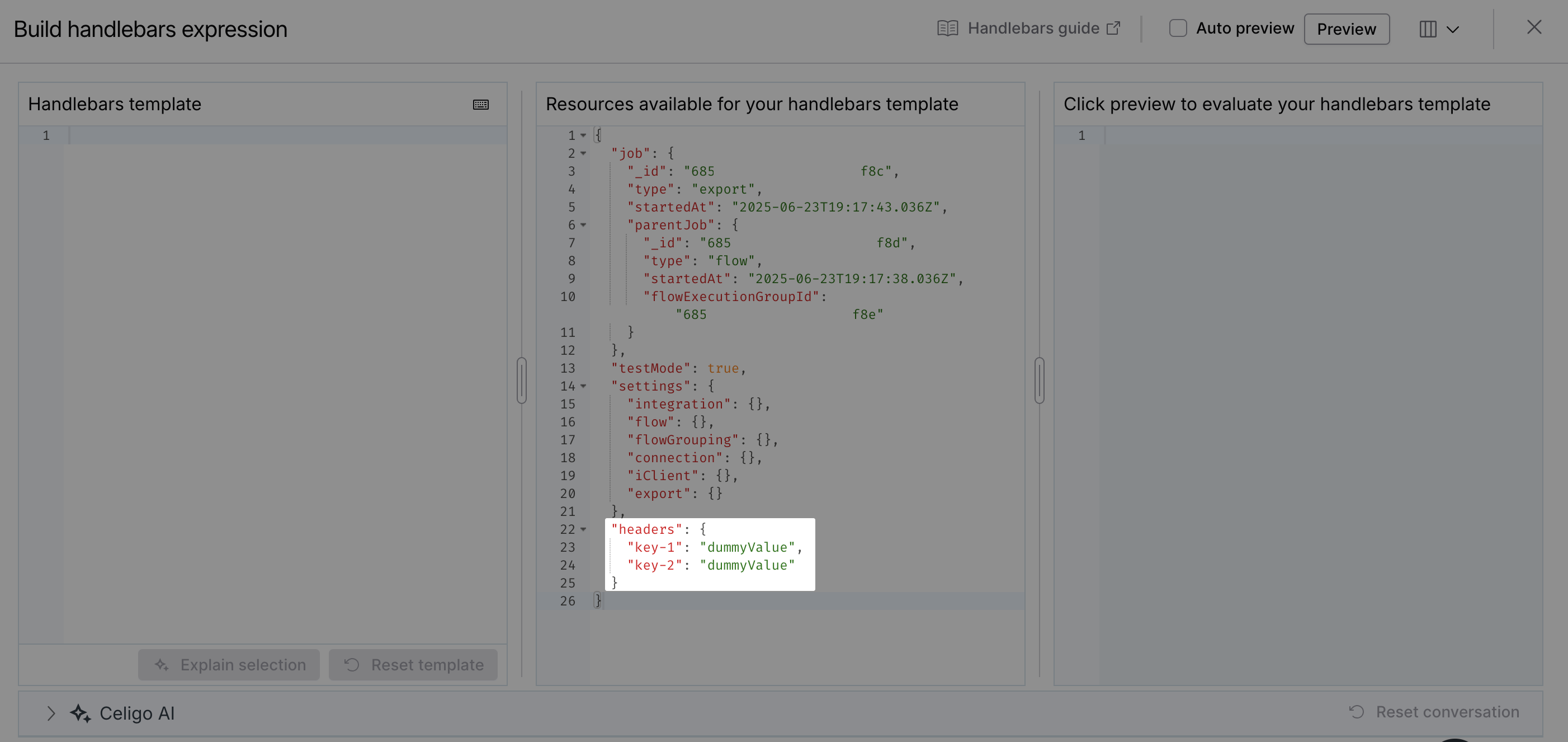
Task: Open the Handlebars guide link
Action: (x=1029, y=29)
